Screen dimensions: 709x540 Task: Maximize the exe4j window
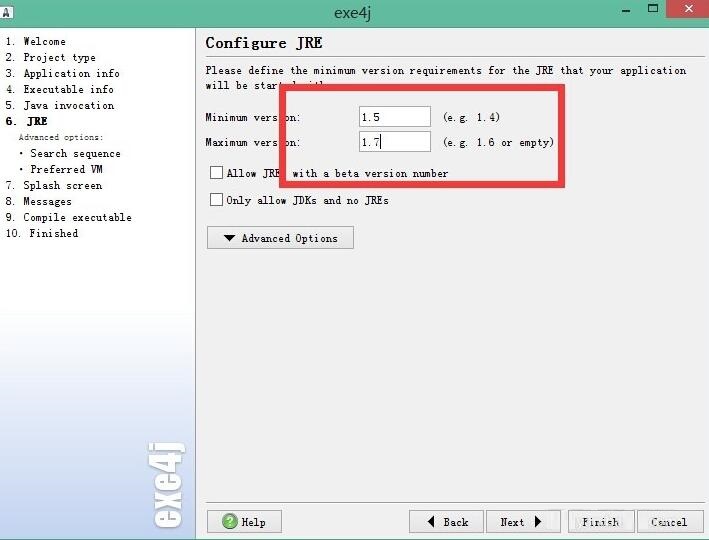click(x=653, y=9)
